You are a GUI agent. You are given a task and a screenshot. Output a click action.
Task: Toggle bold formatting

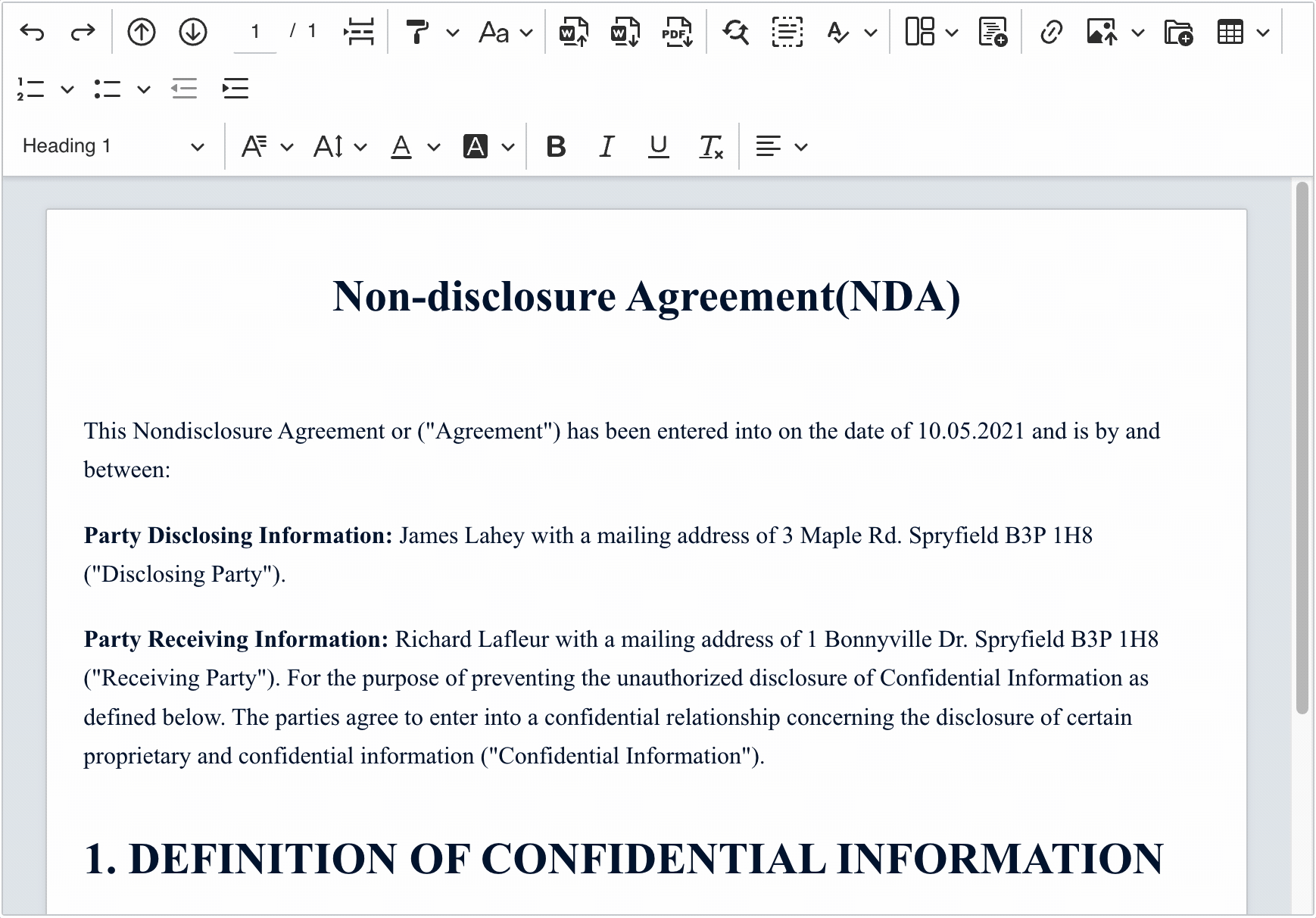pyautogui.click(x=556, y=146)
